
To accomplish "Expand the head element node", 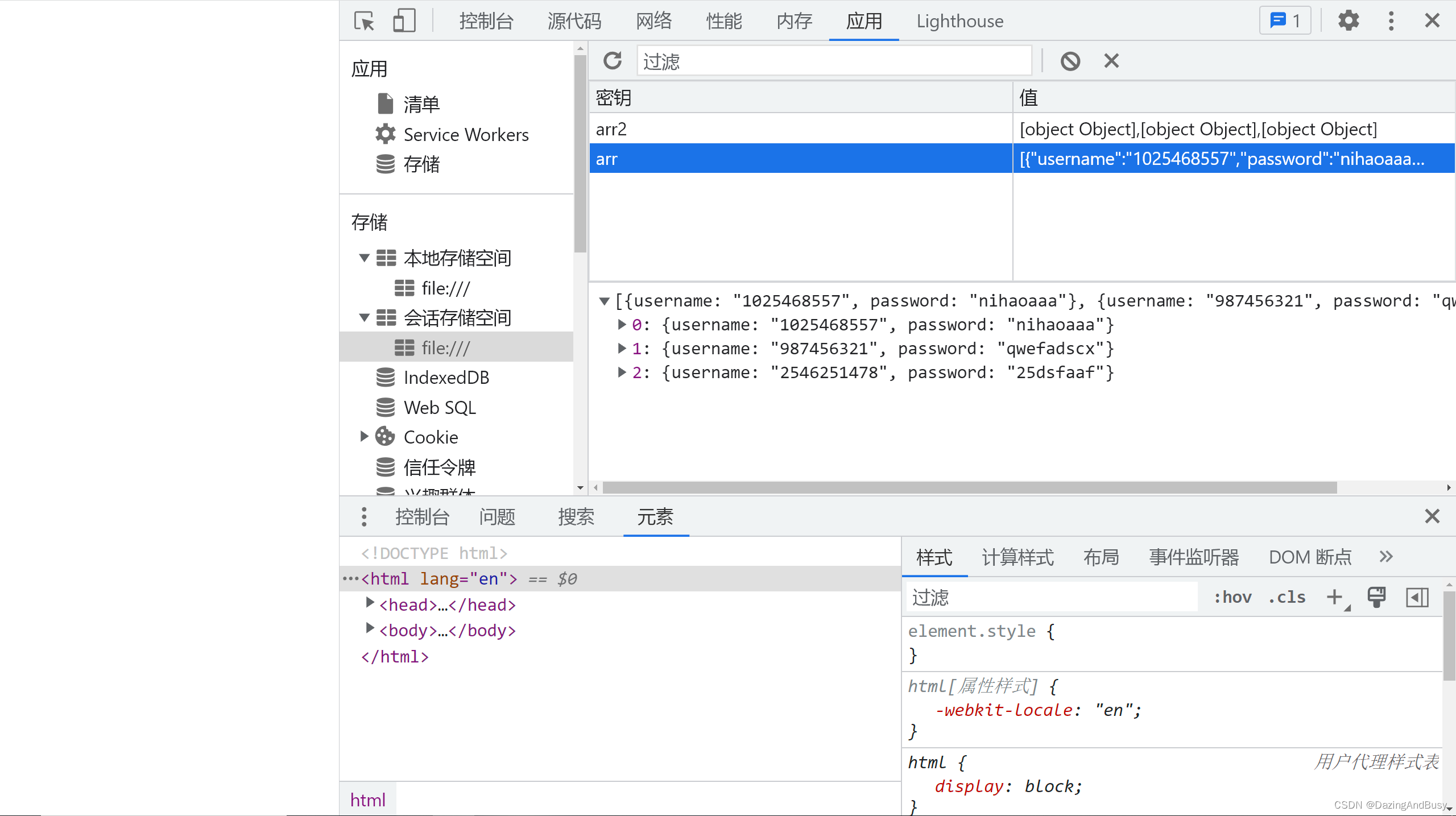I will pyautogui.click(x=370, y=602).
